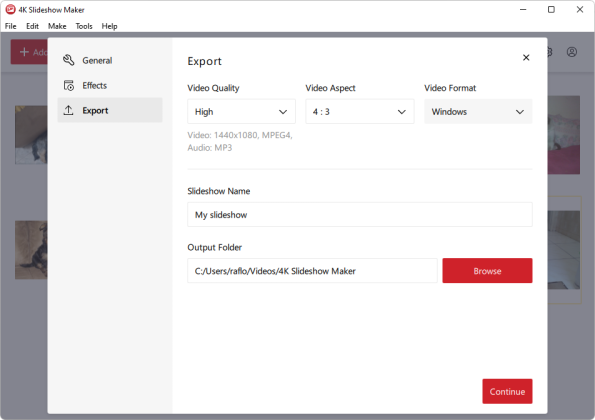
Task: Click the Continue button
Action: coord(507,392)
